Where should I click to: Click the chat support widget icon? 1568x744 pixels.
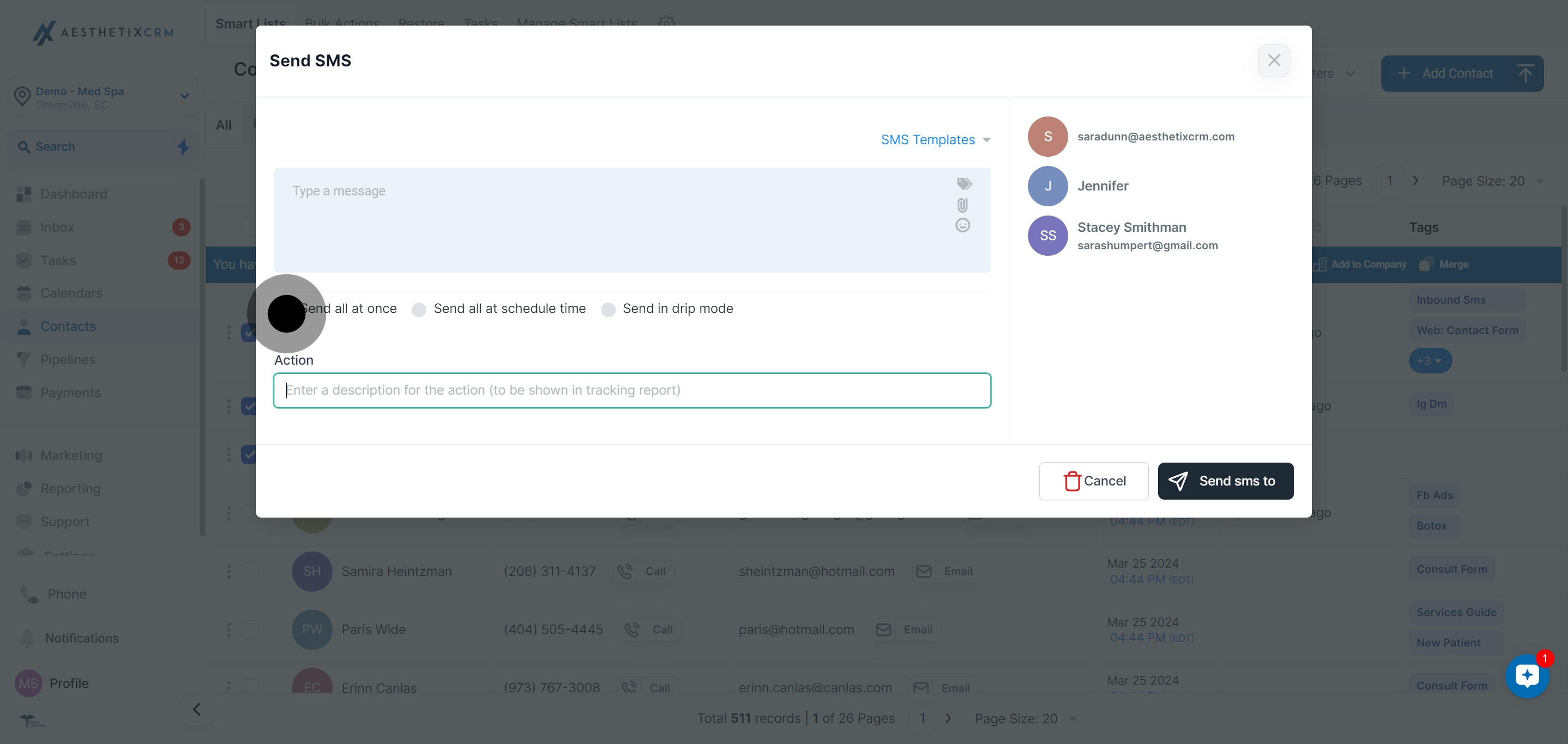(1527, 676)
